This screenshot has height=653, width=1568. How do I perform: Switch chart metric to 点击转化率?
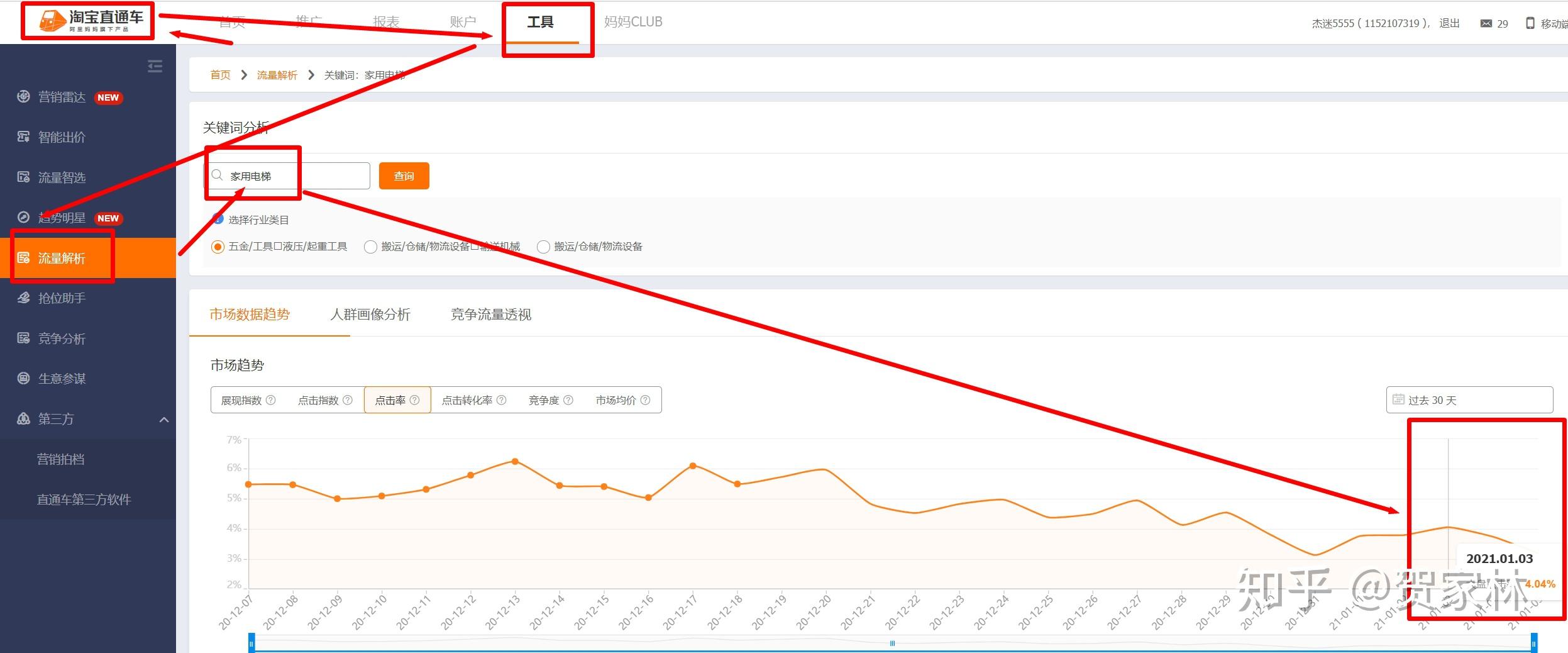pos(473,400)
